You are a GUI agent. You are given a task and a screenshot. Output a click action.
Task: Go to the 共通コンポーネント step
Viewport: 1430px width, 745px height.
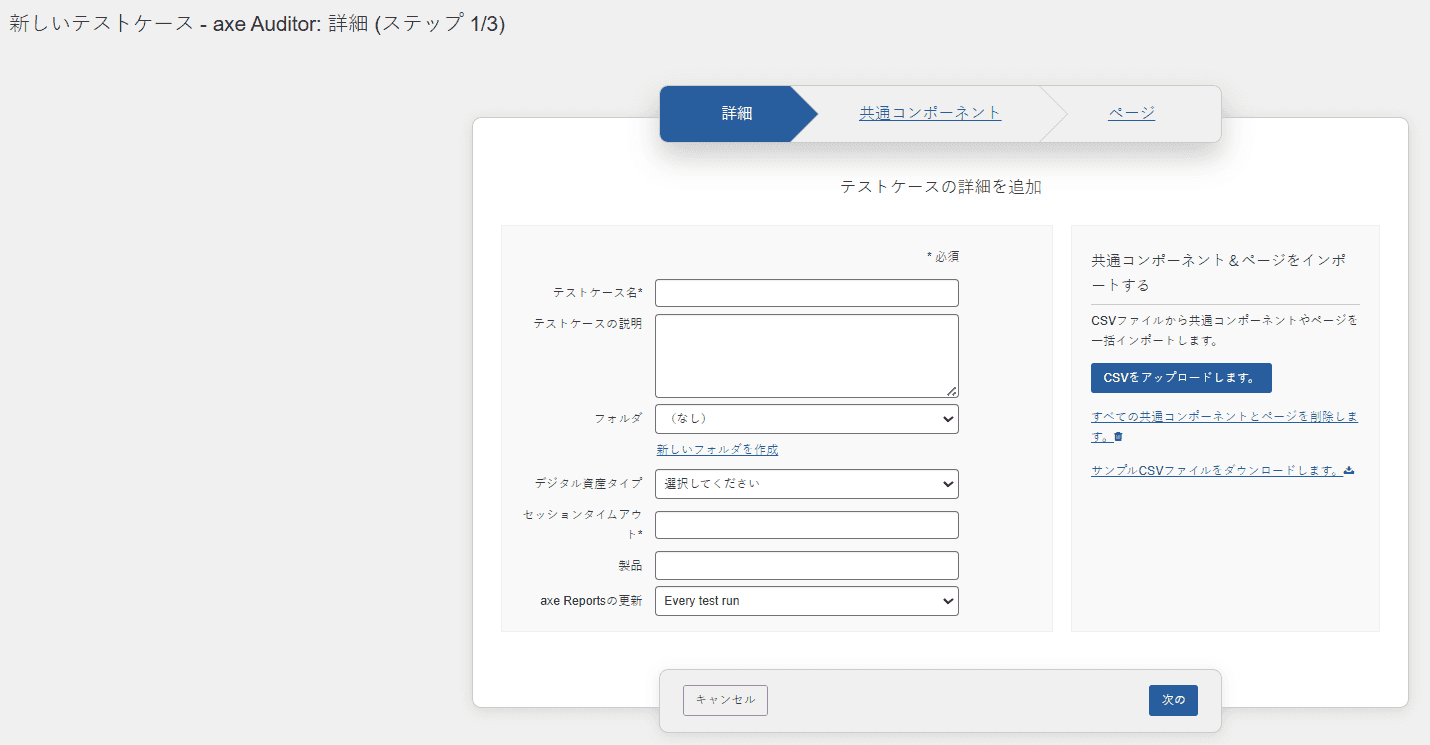click(929, 114)
